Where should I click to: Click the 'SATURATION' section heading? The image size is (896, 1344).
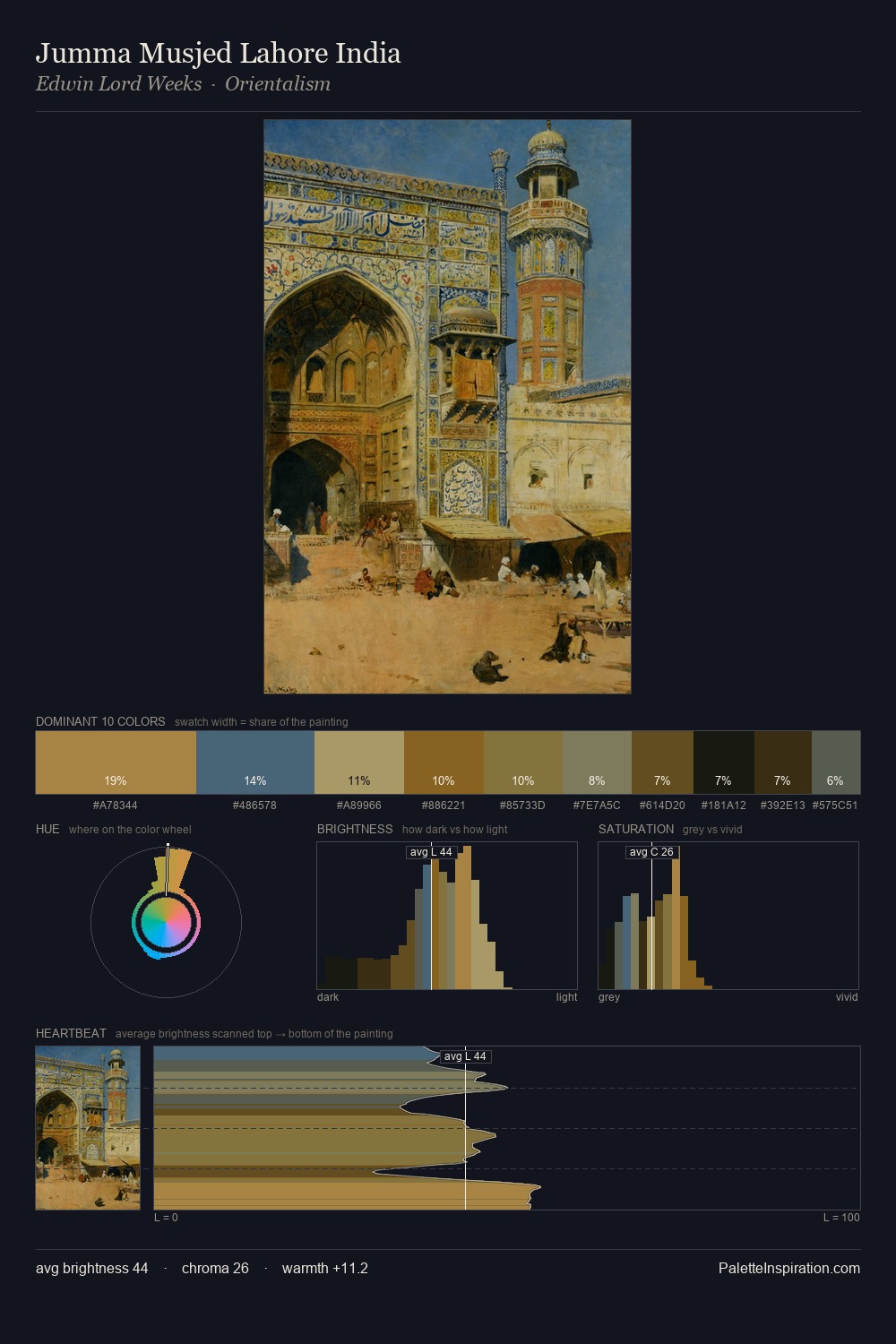point(636,829)
